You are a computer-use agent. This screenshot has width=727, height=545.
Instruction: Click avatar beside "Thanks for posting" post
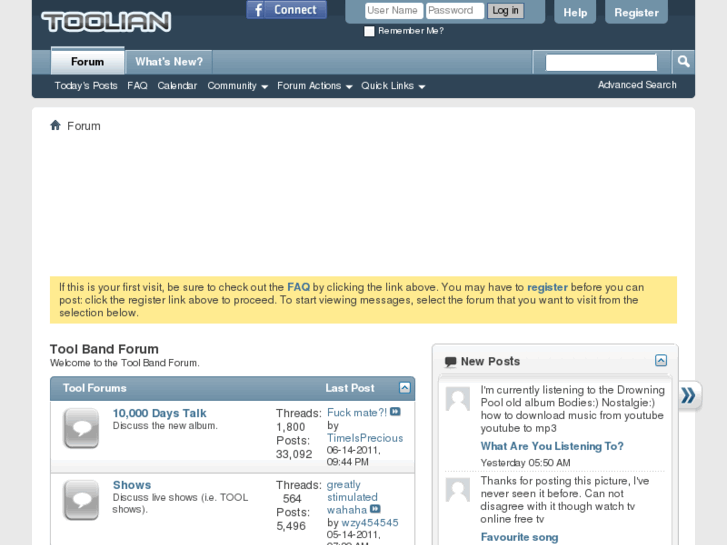point(458,490)
